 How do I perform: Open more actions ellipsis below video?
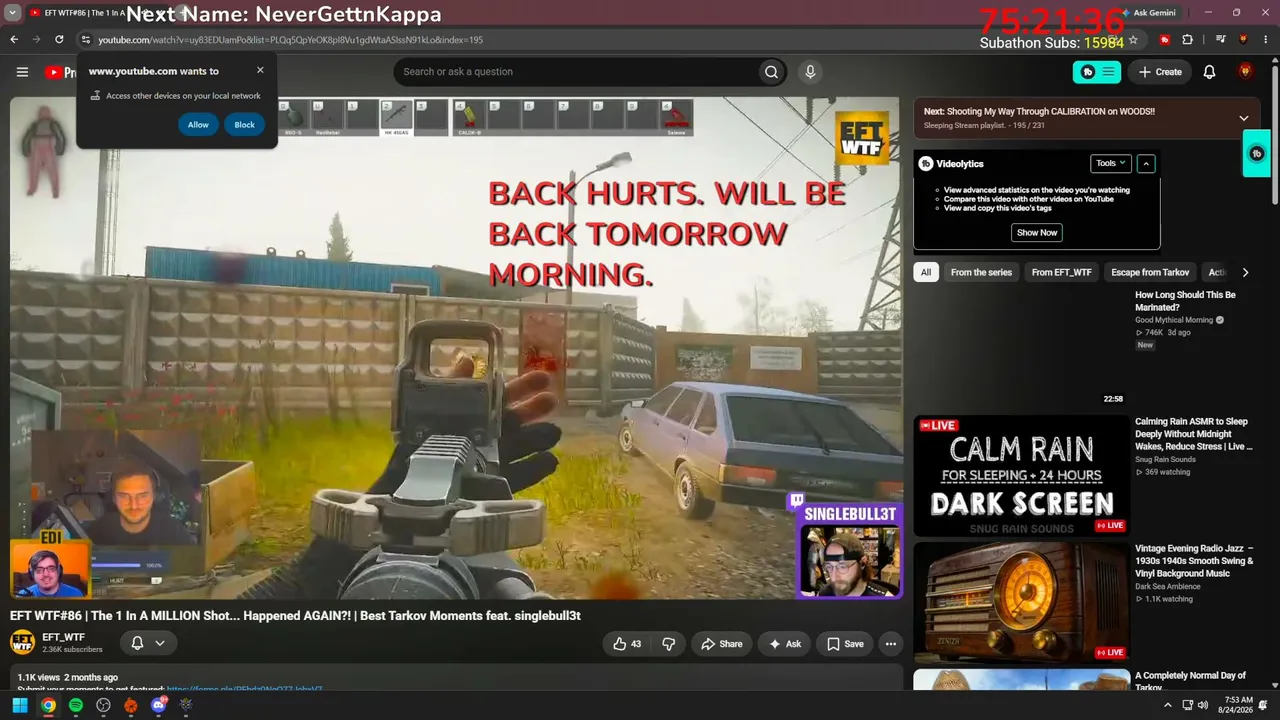click(x=890, y=644)
